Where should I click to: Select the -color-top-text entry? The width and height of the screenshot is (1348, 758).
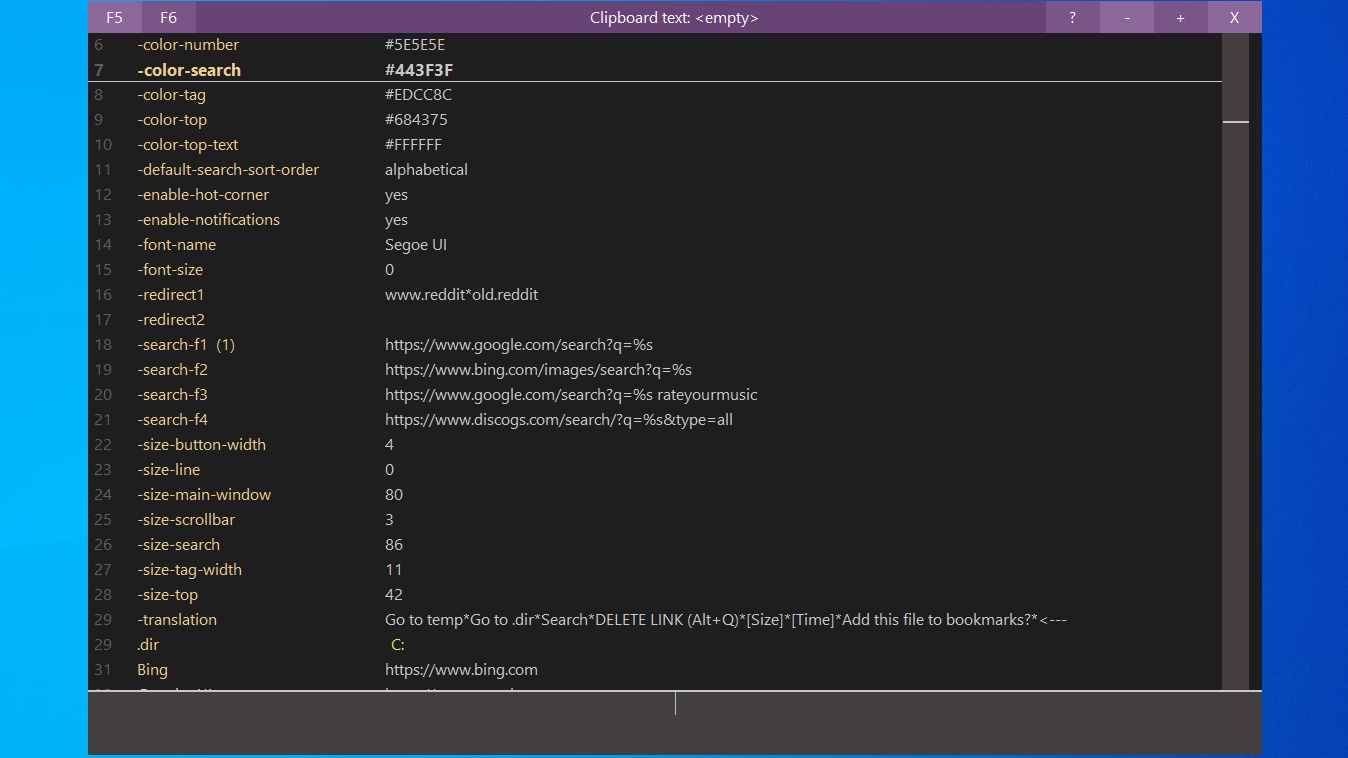[x=187, y=145]
